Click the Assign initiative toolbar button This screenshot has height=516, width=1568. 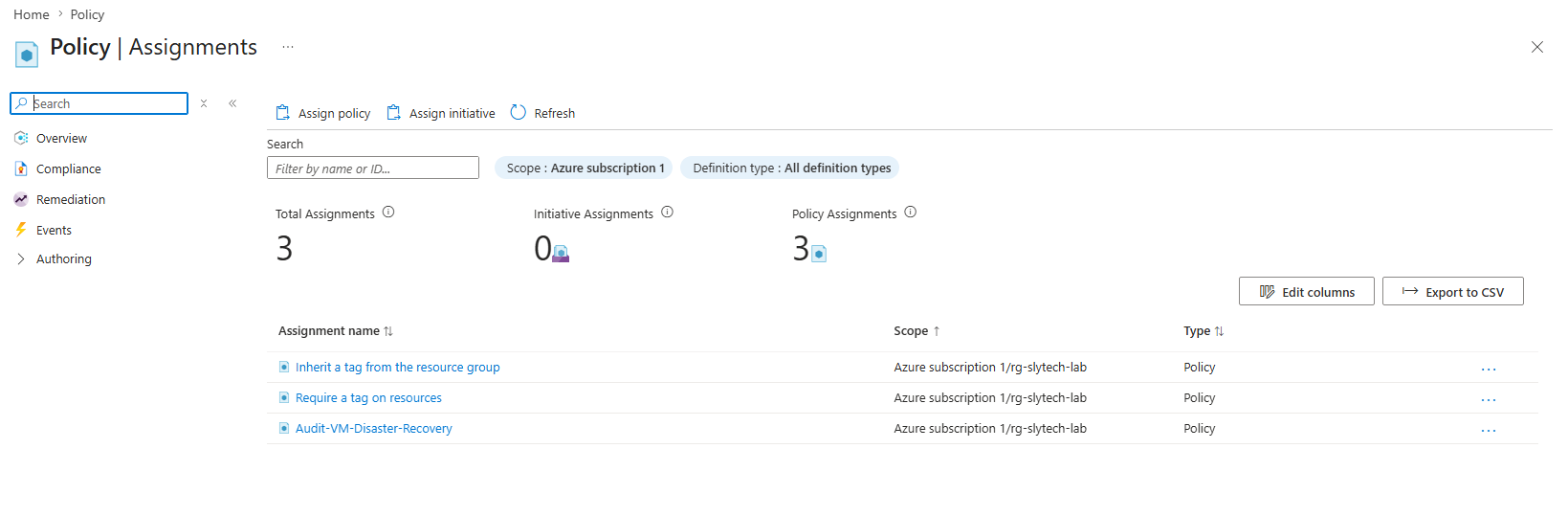440,113
